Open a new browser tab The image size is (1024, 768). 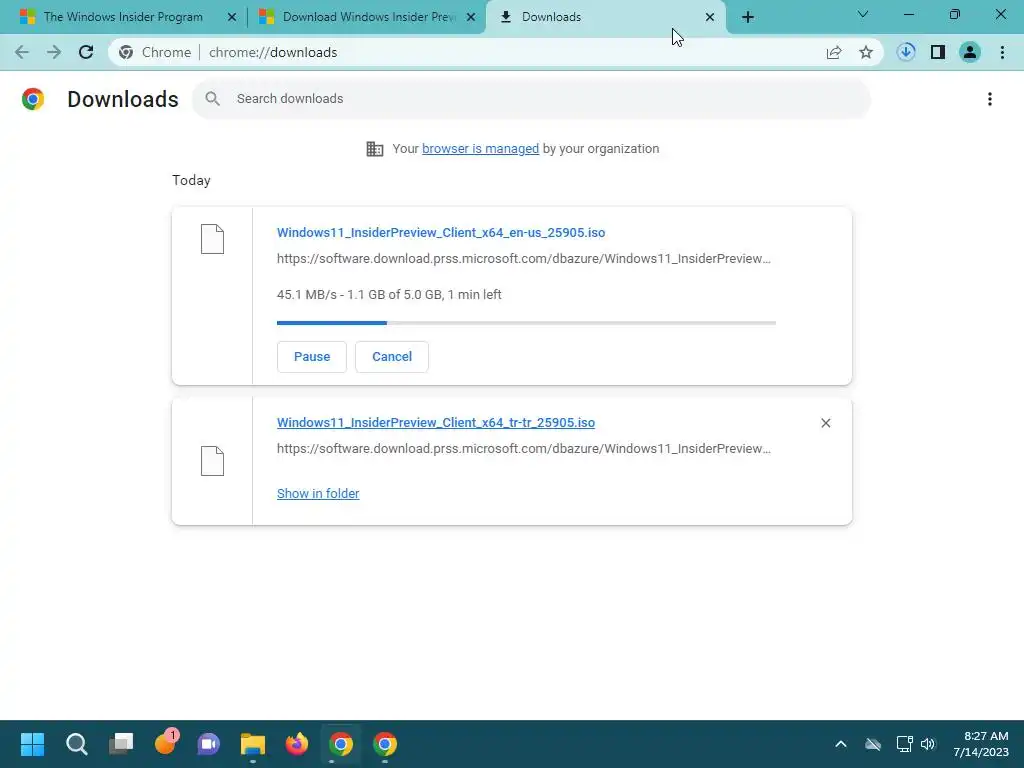coord(748,17)
